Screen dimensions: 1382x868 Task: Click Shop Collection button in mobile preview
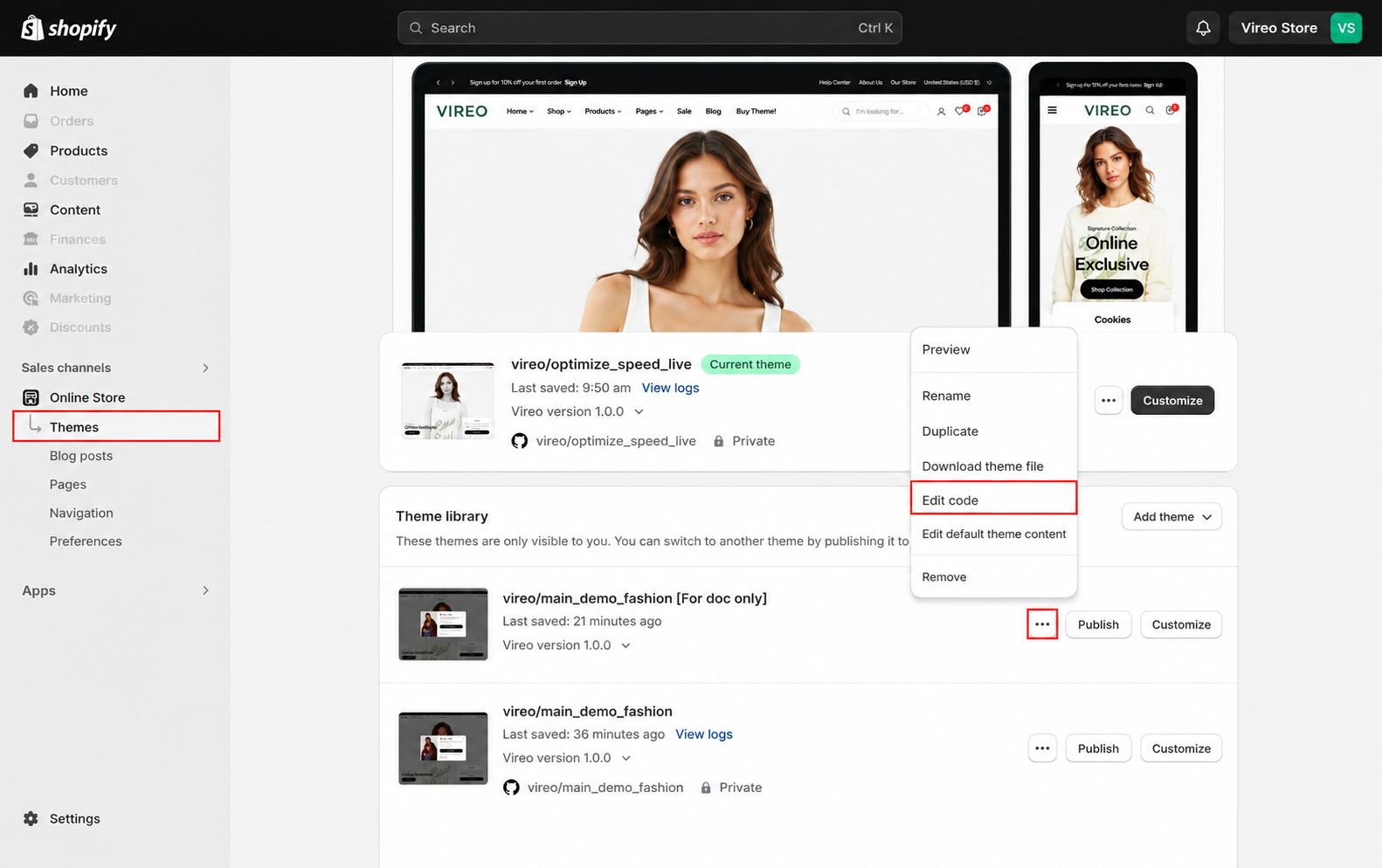(1111, 289)
